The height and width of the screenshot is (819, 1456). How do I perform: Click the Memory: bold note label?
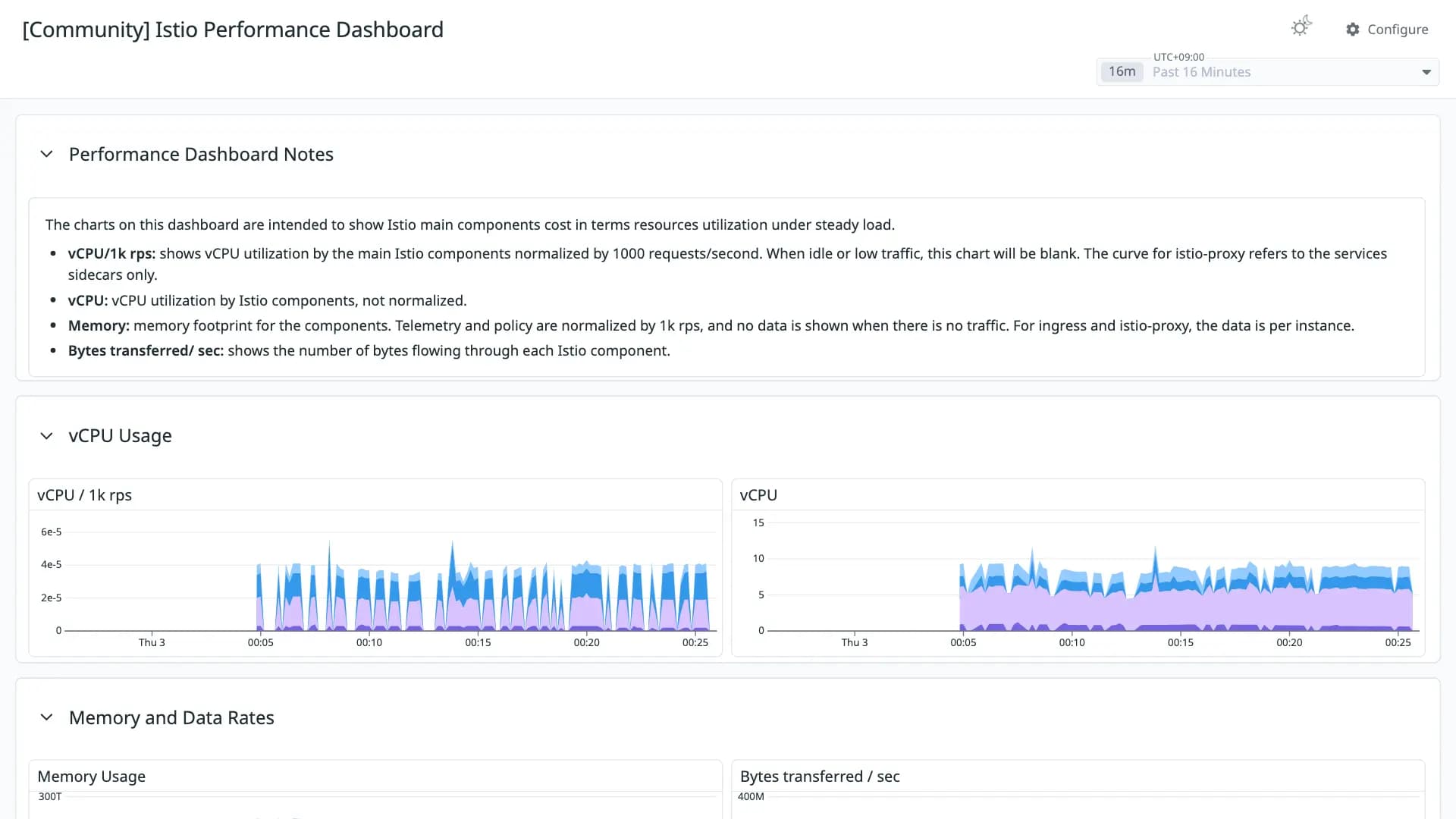click(x=99, y=326)
